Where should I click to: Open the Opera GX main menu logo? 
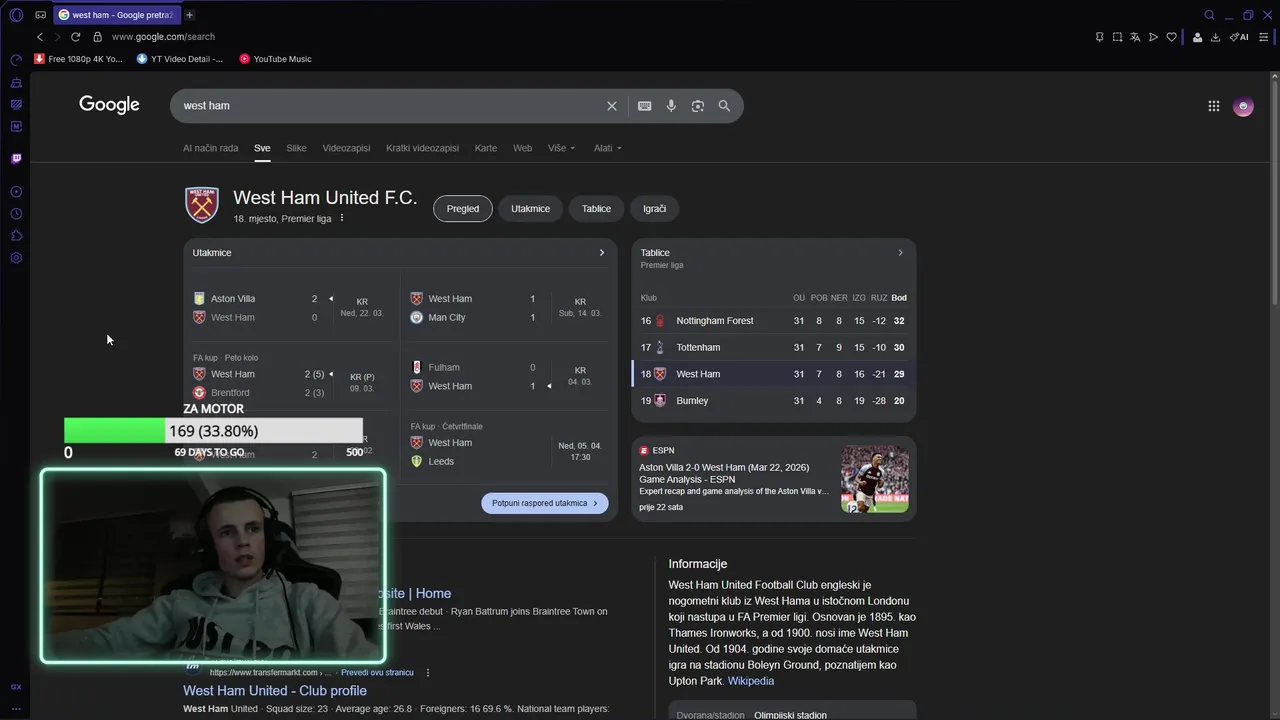(16, 15)
